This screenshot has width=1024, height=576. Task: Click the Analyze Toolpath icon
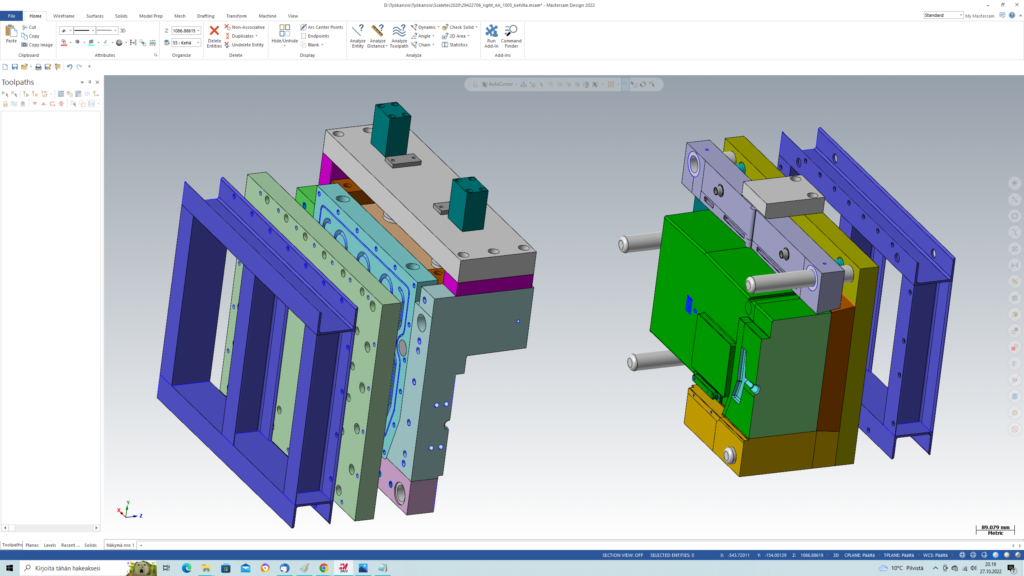399,32
